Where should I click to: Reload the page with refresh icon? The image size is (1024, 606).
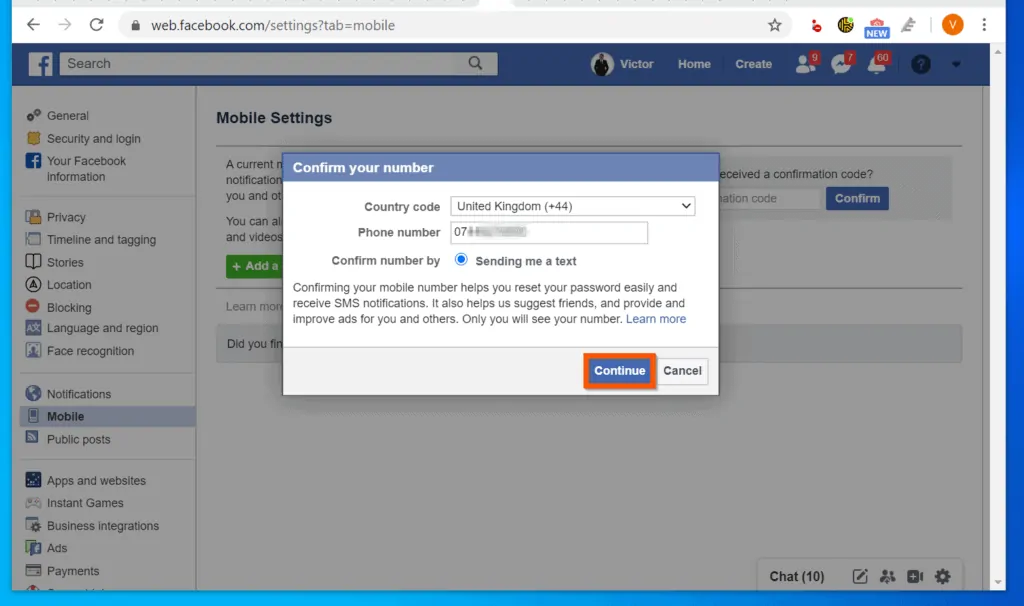click(x=97, y=25)
